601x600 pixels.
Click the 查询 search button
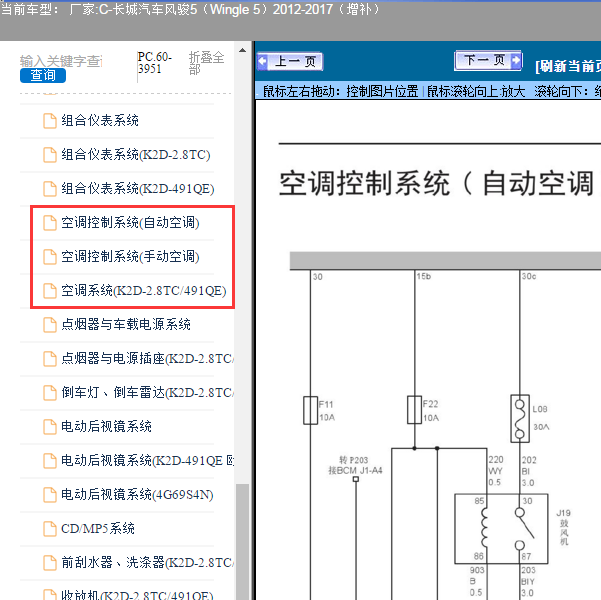tap(43, 75)
